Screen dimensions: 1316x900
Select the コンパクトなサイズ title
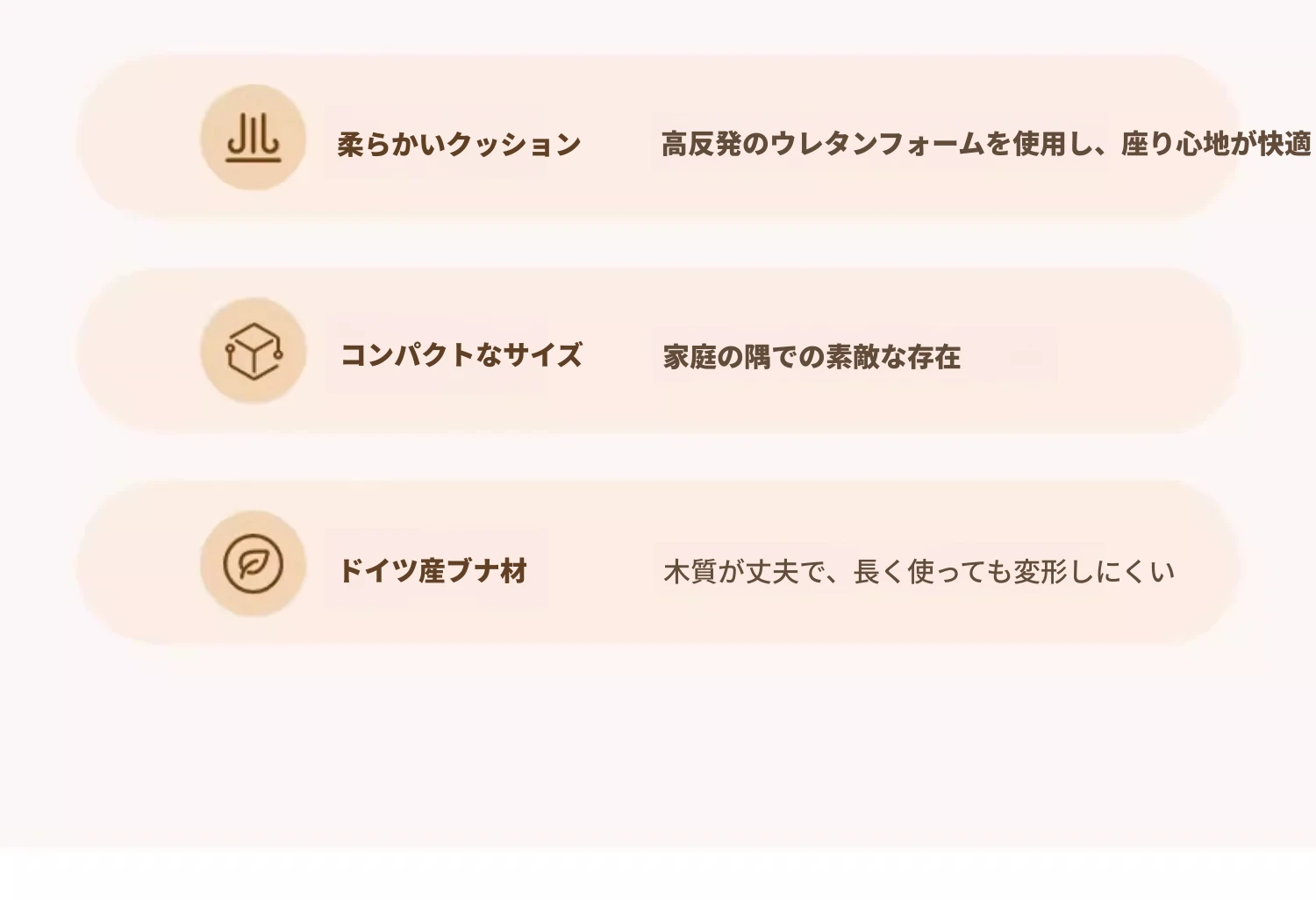point(461,355)
